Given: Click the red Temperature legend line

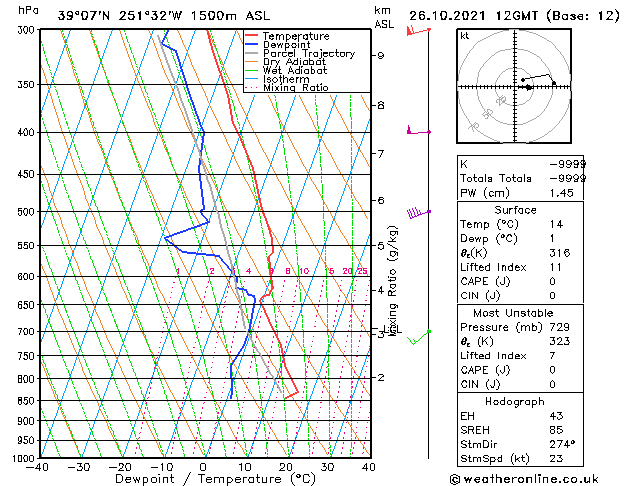Looking at the screenshot, I should point(252,35).
